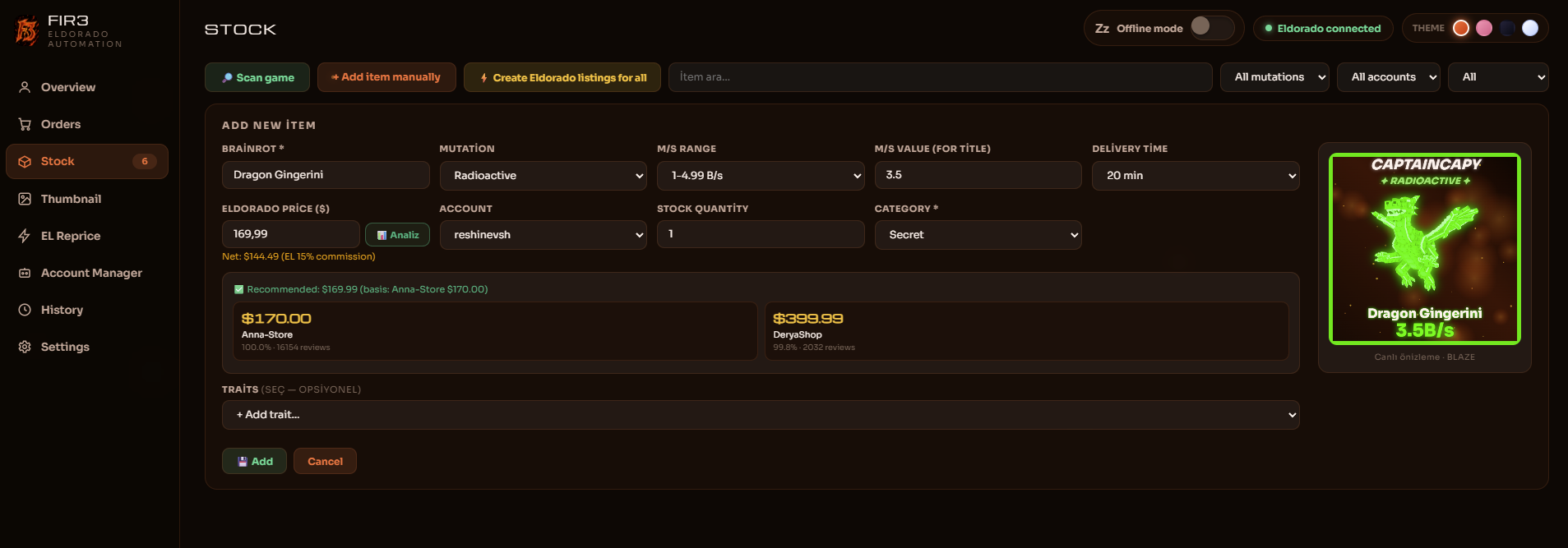Image resolution: width=1568 pixels, height=548 pixels.
Task: Open the All filter dropdown
Action: point(1498,77)
